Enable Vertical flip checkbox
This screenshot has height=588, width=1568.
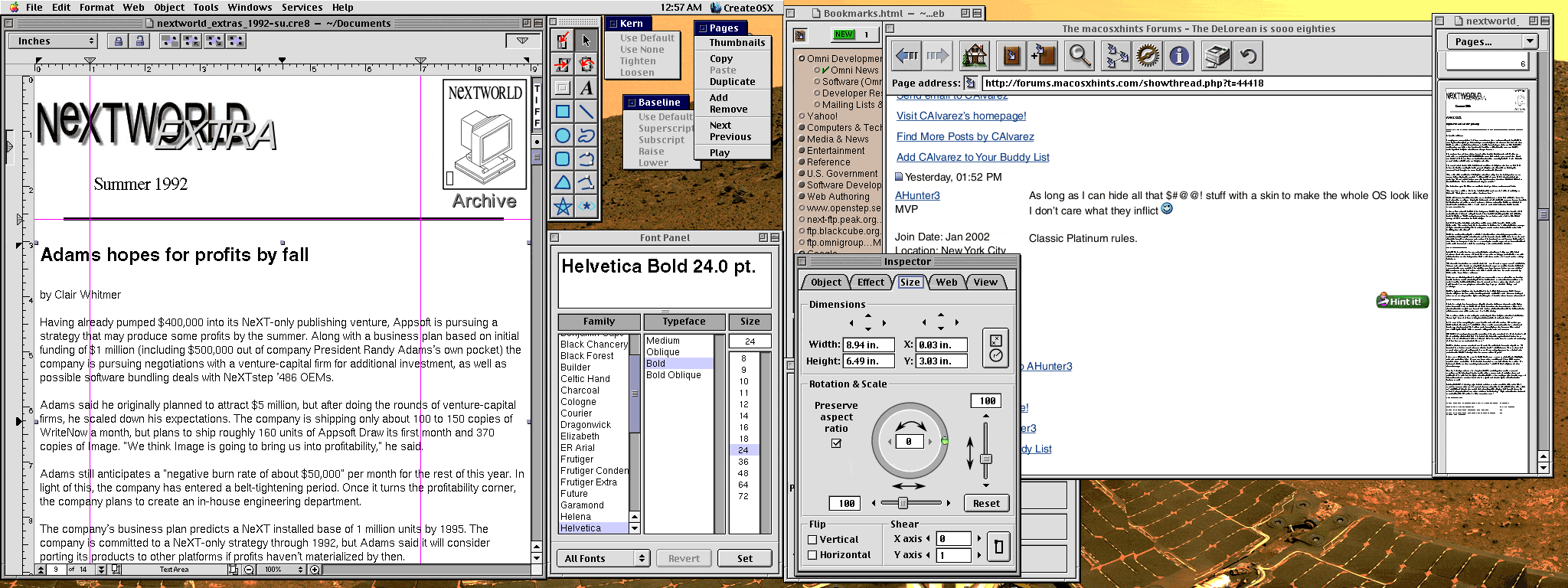coord(813,540)
